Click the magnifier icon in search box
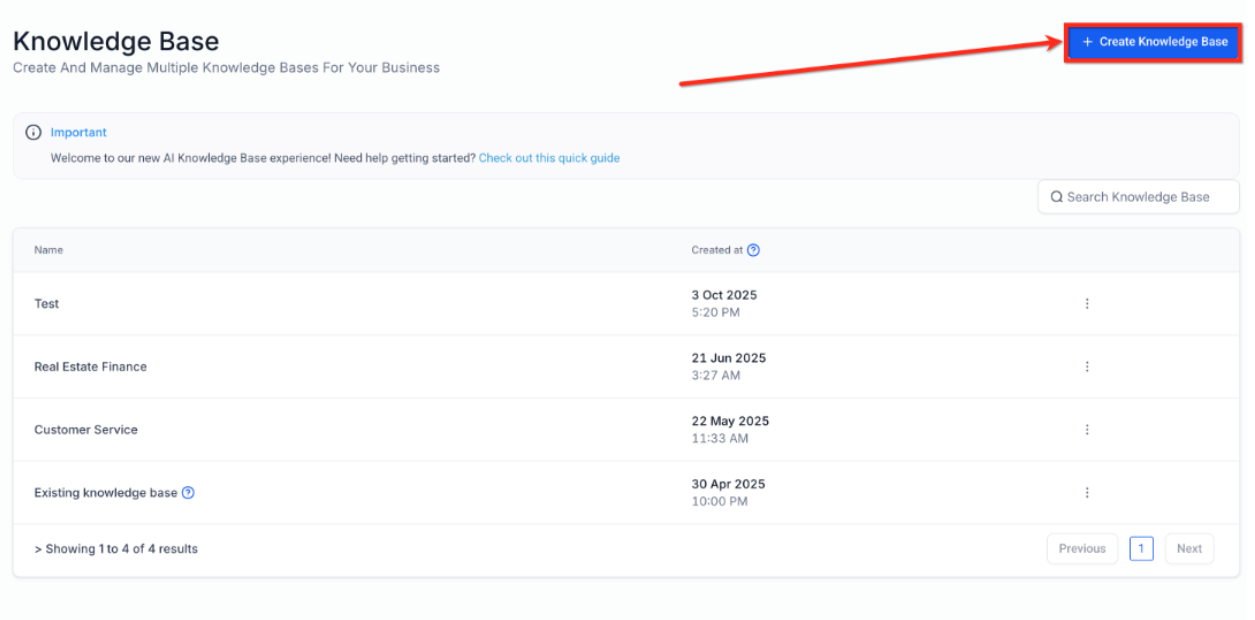This screenshot has width=1255, height=620. pos(1056,197)
